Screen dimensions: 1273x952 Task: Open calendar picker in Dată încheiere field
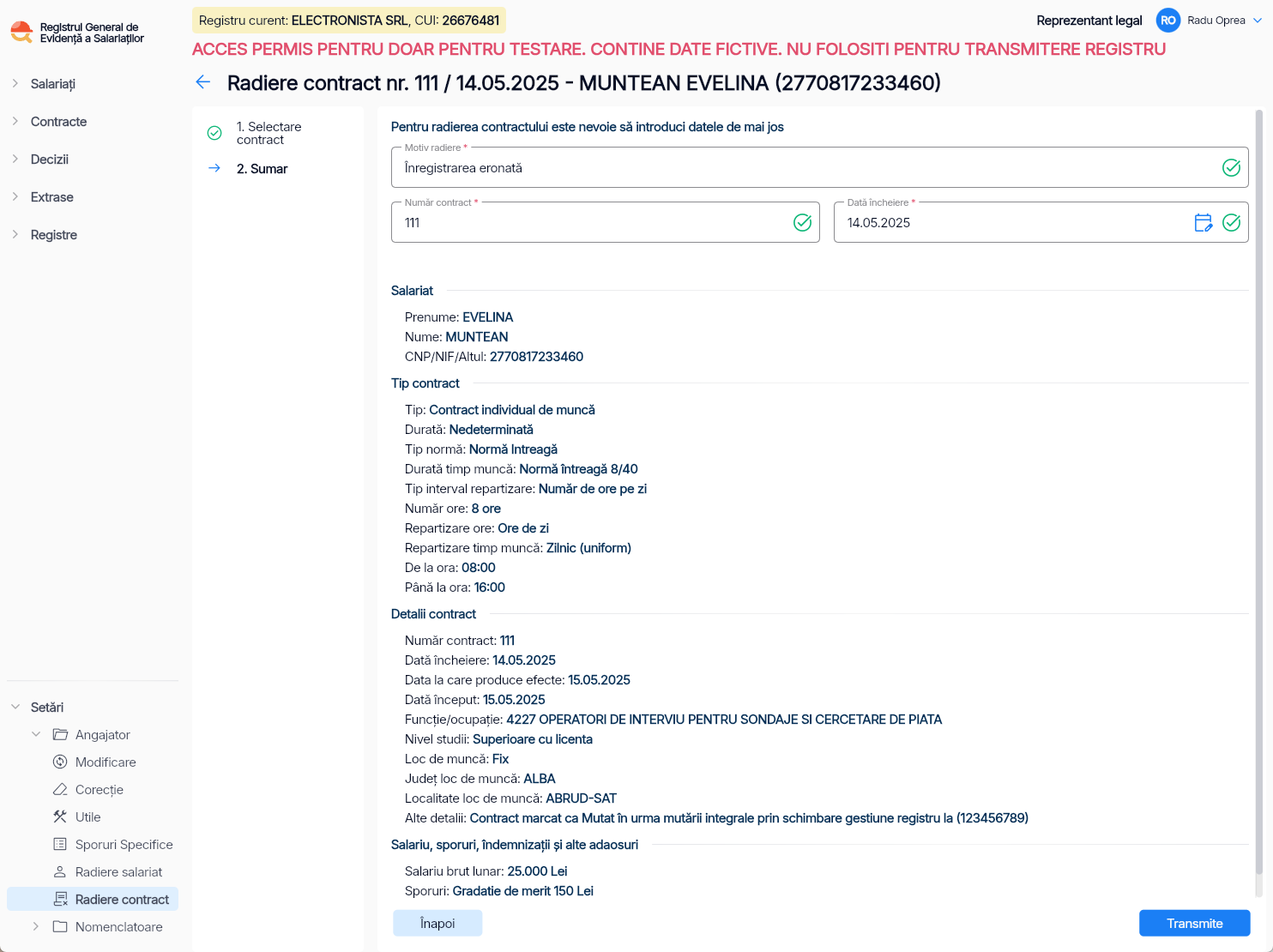[1204, 223]
